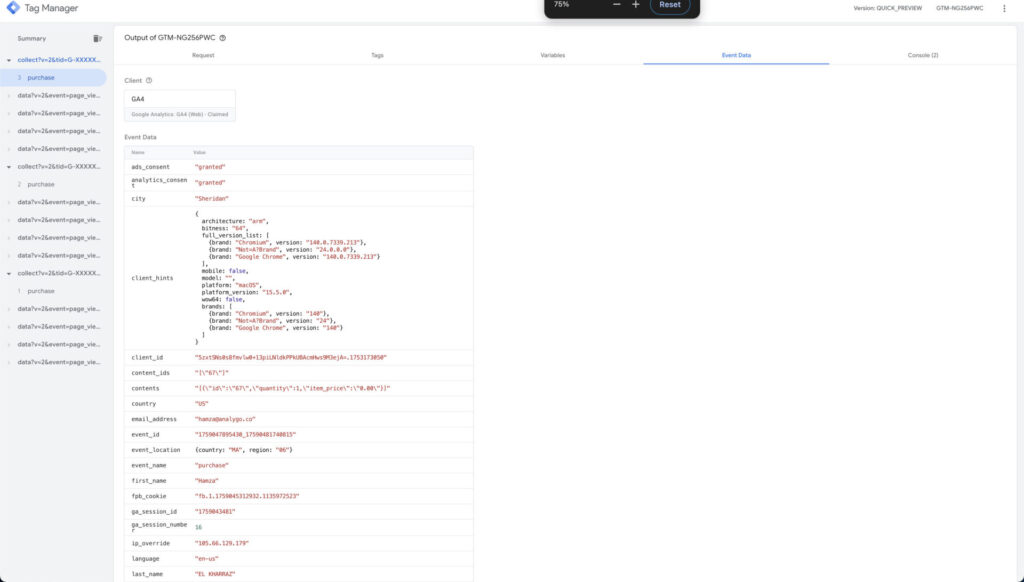
Task: Switch to the Tags tab
Action: click(377, 55)
